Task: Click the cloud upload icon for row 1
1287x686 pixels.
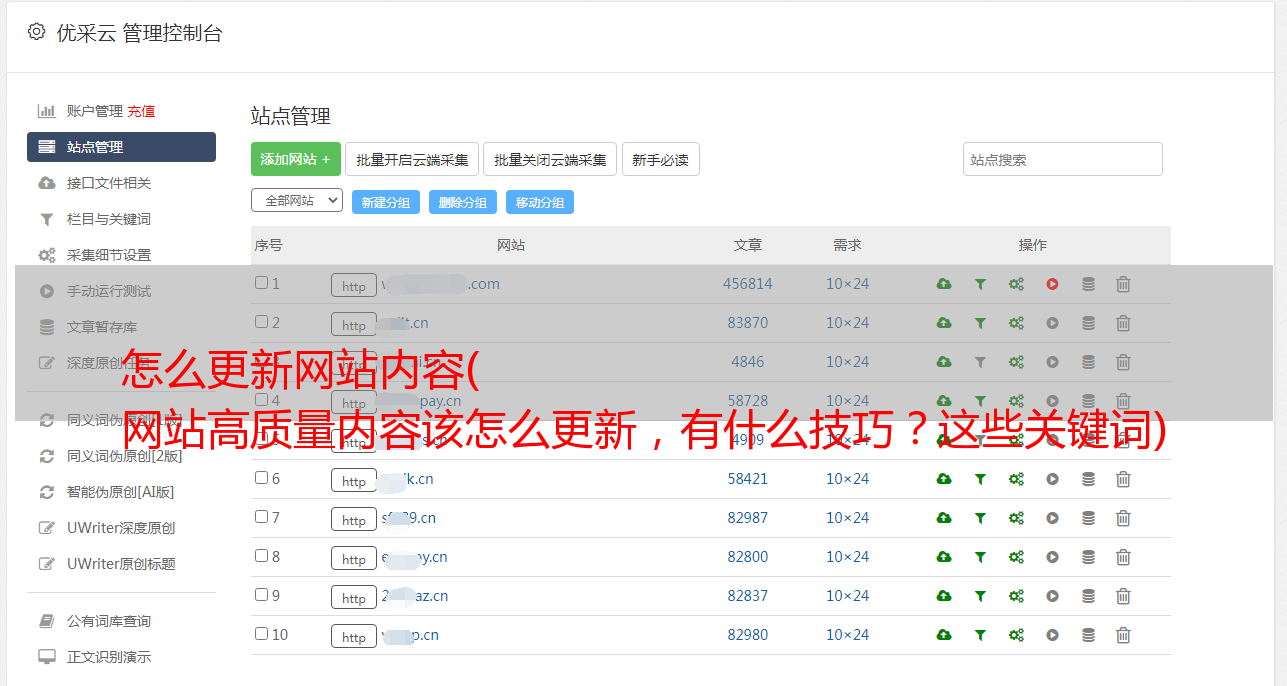Action: tap(944, 284)
